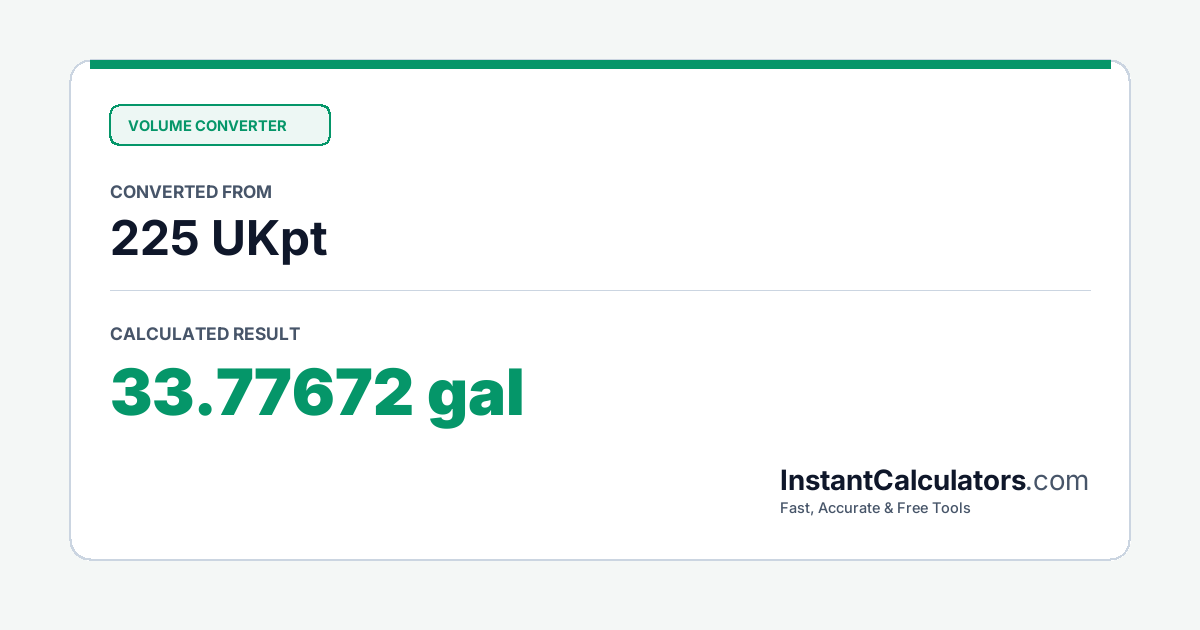Select the UKpt source unit text
The height and width of the screenshot is (630, 1200).
click(270, 240)
